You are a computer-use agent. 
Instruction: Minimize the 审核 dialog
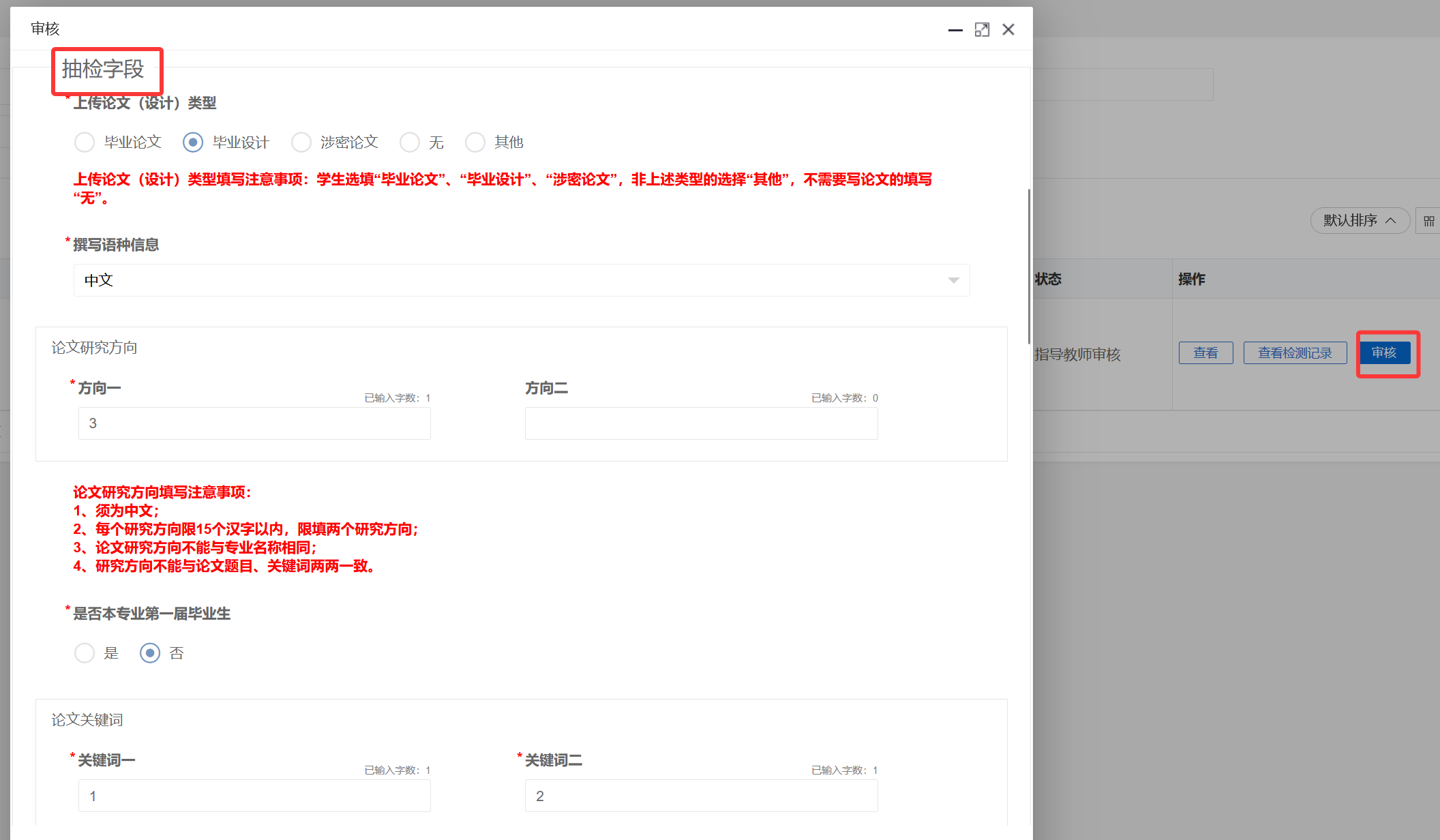(x=955, y=30)
